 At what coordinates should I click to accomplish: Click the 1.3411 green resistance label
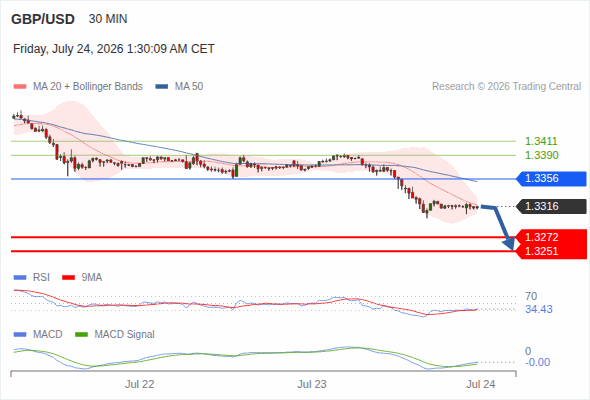click(x=541, y=141)
